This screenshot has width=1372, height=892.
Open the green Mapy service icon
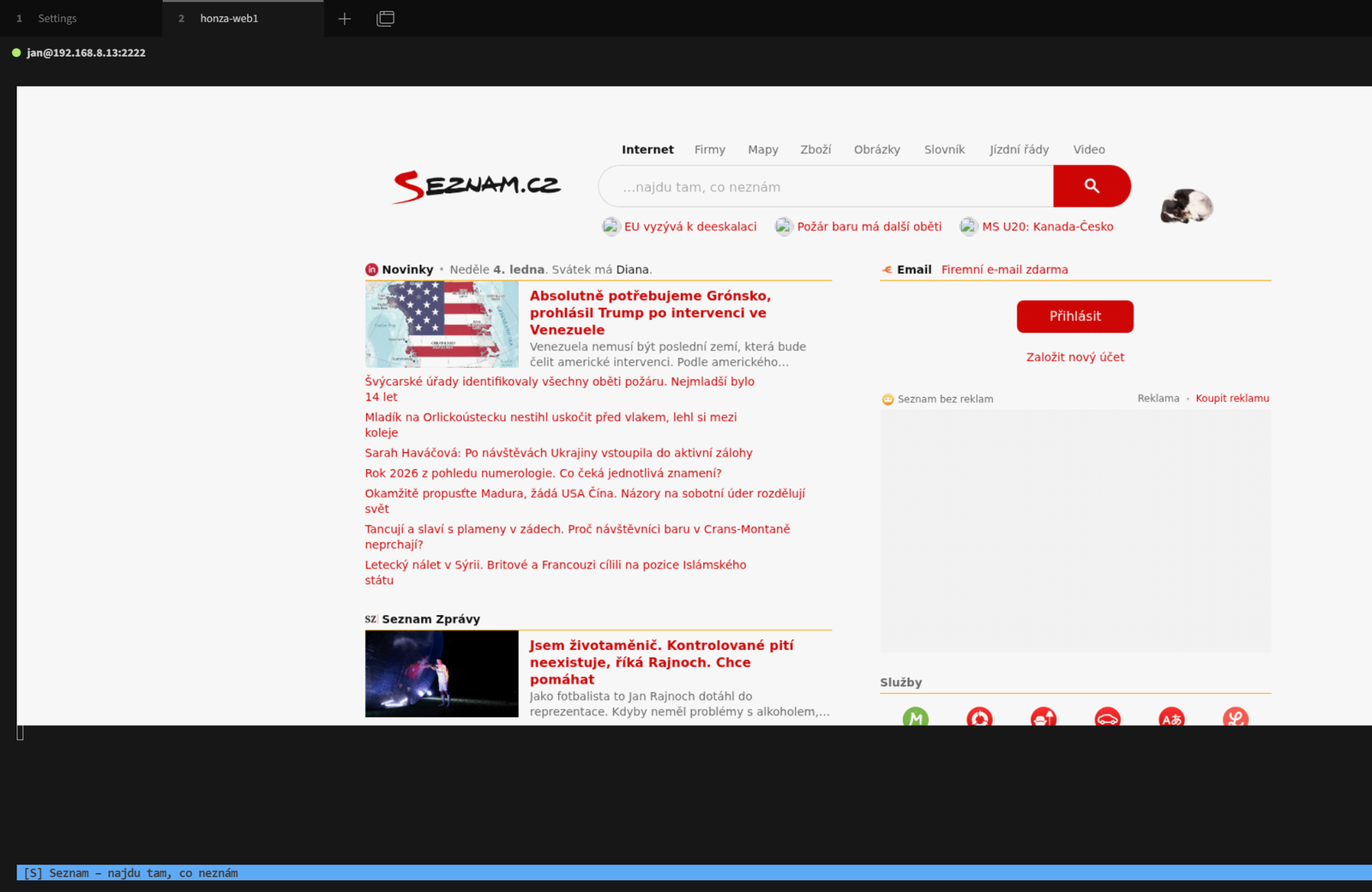coord(916,717)
